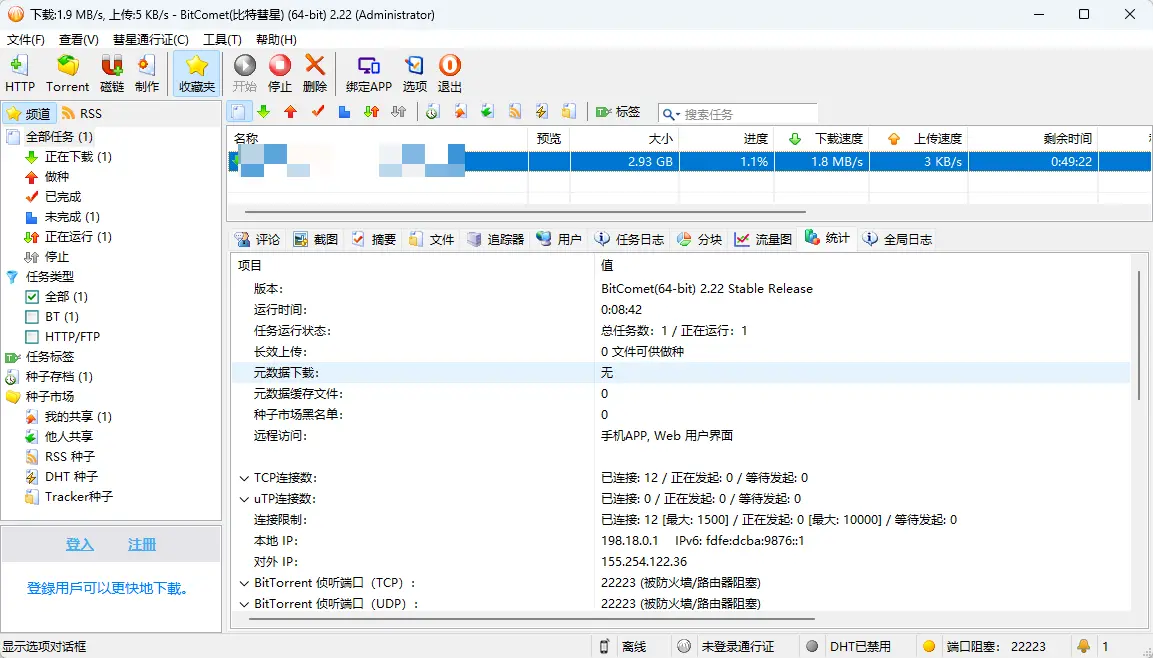Open the 追踪器 trackers tab

coord(496,240)
